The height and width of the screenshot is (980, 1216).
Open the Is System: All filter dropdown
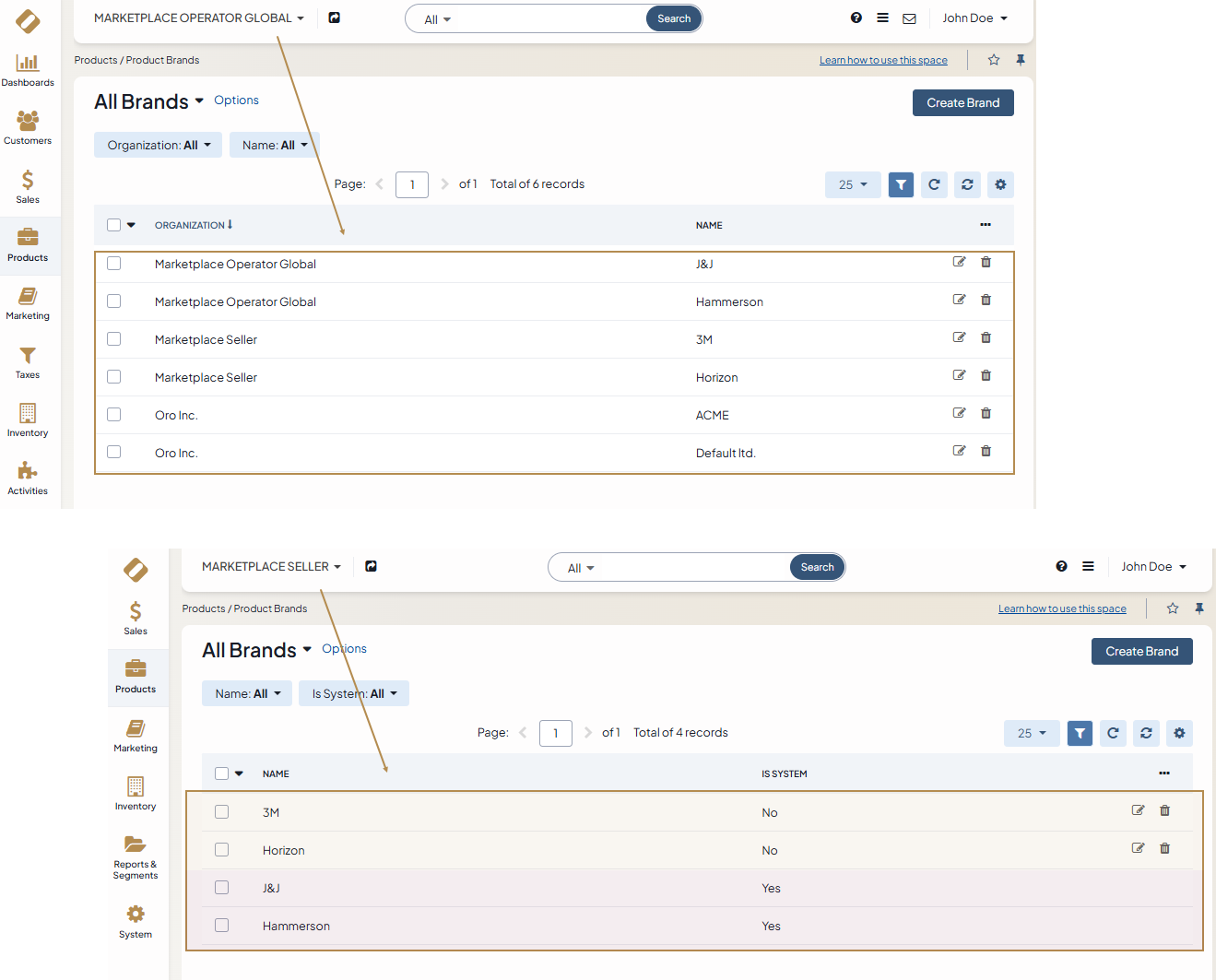pyautogui.click(x=354, y=694)
